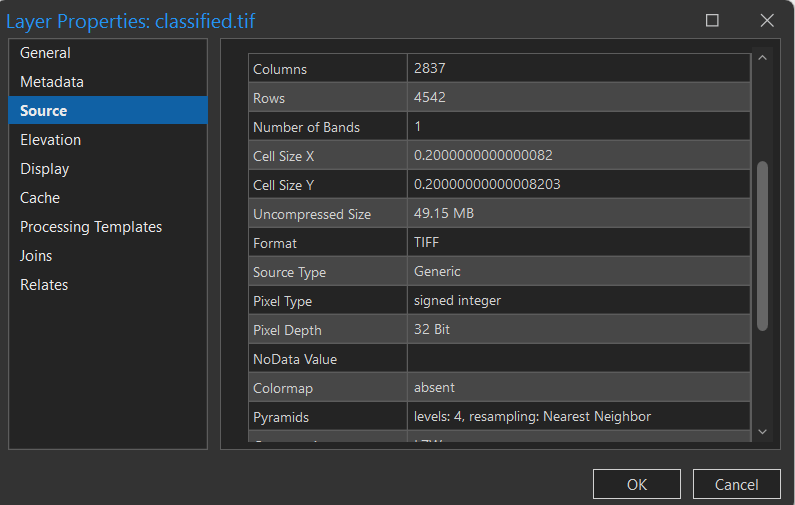The image size is (795, 505).
Task: Go to the Display tab
Action: pyautogui.click(x=45, y=169)
